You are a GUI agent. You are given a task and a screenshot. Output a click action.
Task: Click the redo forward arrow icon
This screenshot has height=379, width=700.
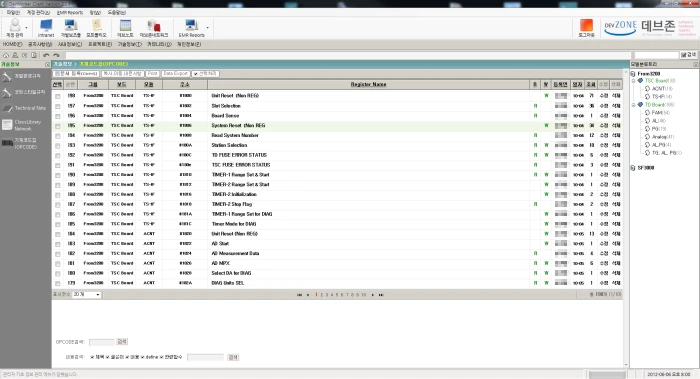[x=56, y=55]
